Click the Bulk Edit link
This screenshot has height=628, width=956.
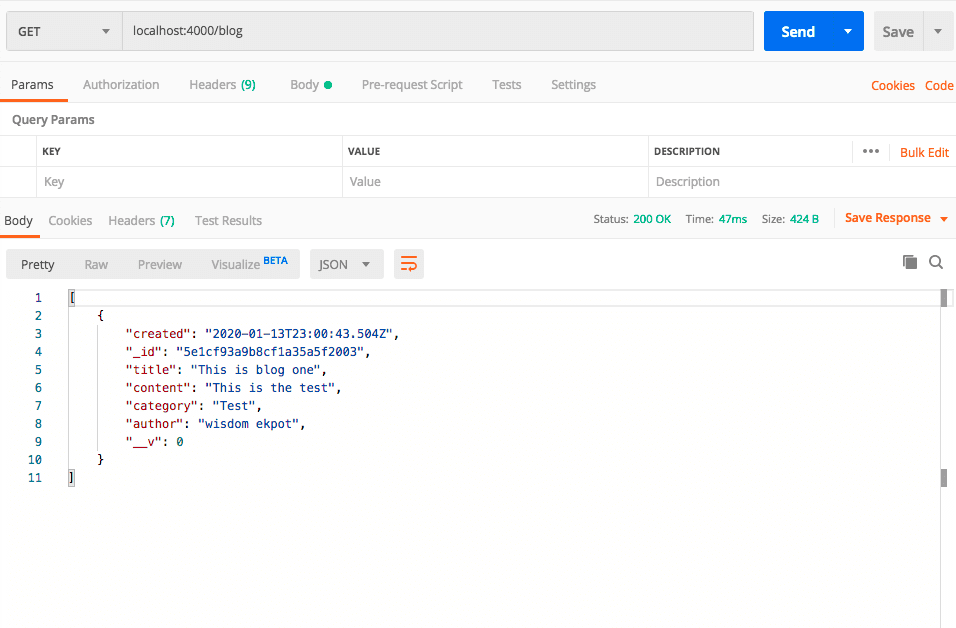coord(924,152)
